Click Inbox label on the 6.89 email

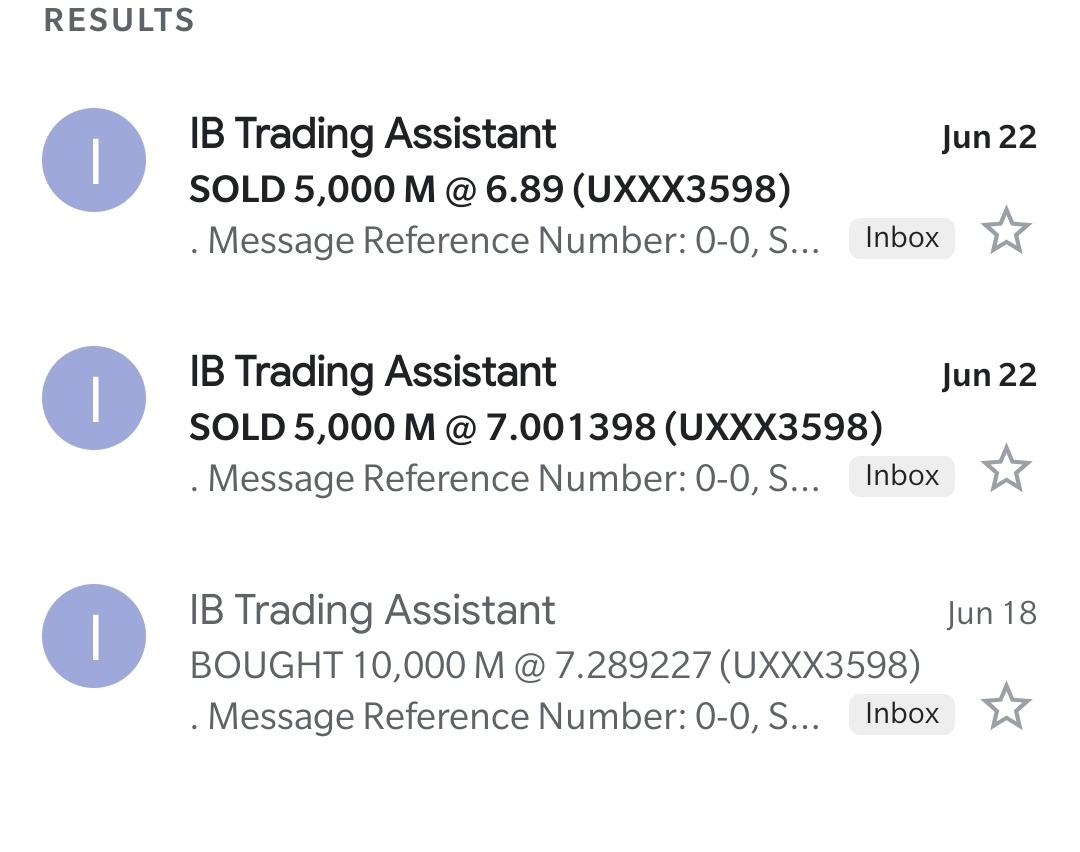[902, 238]
